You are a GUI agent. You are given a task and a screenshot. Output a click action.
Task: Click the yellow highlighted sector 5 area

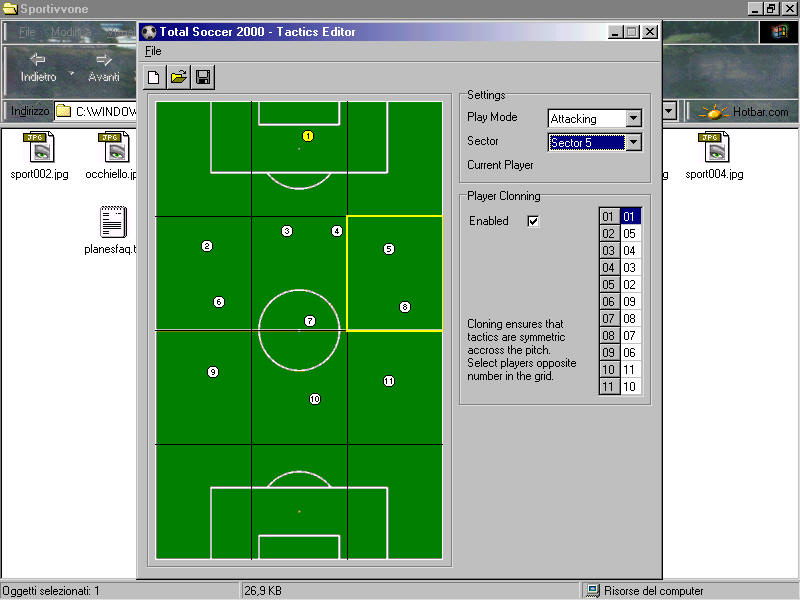(394, 273)
